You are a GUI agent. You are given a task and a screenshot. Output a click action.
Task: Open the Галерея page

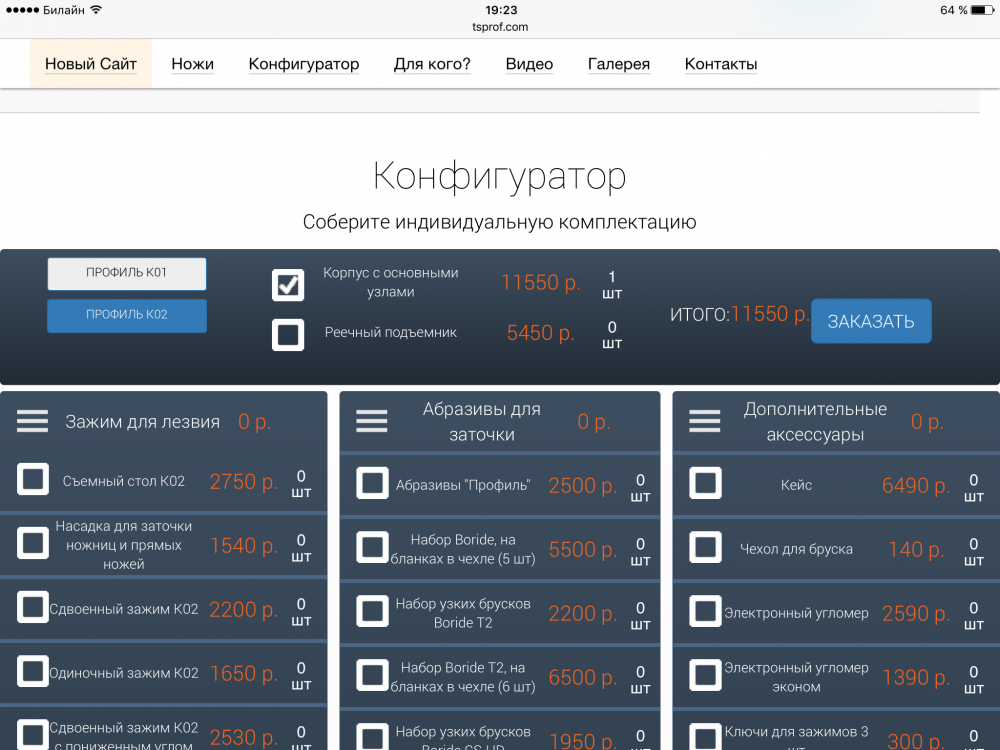[618, 64]
